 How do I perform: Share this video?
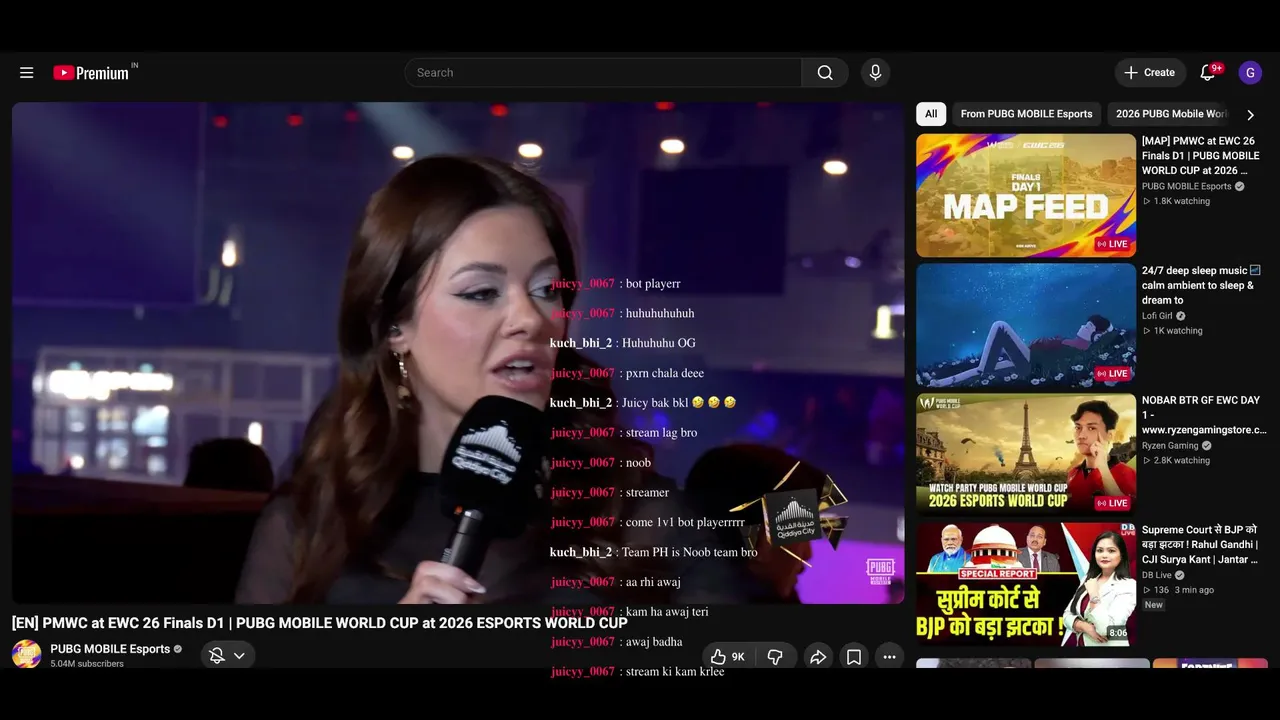point(818,657)
